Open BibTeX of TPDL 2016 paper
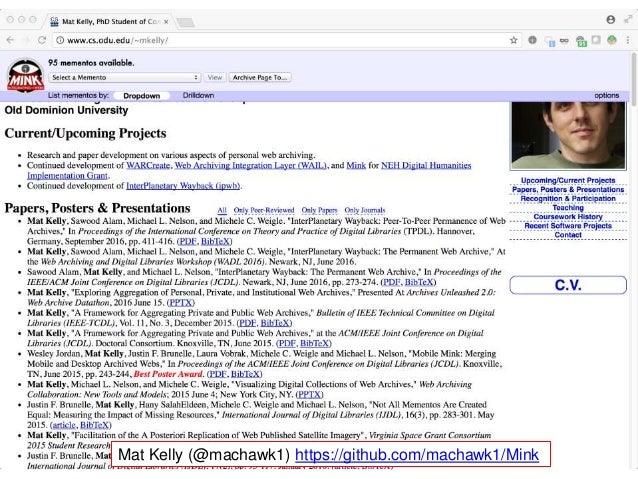The image size is (638, 479). tap(215, 241)
